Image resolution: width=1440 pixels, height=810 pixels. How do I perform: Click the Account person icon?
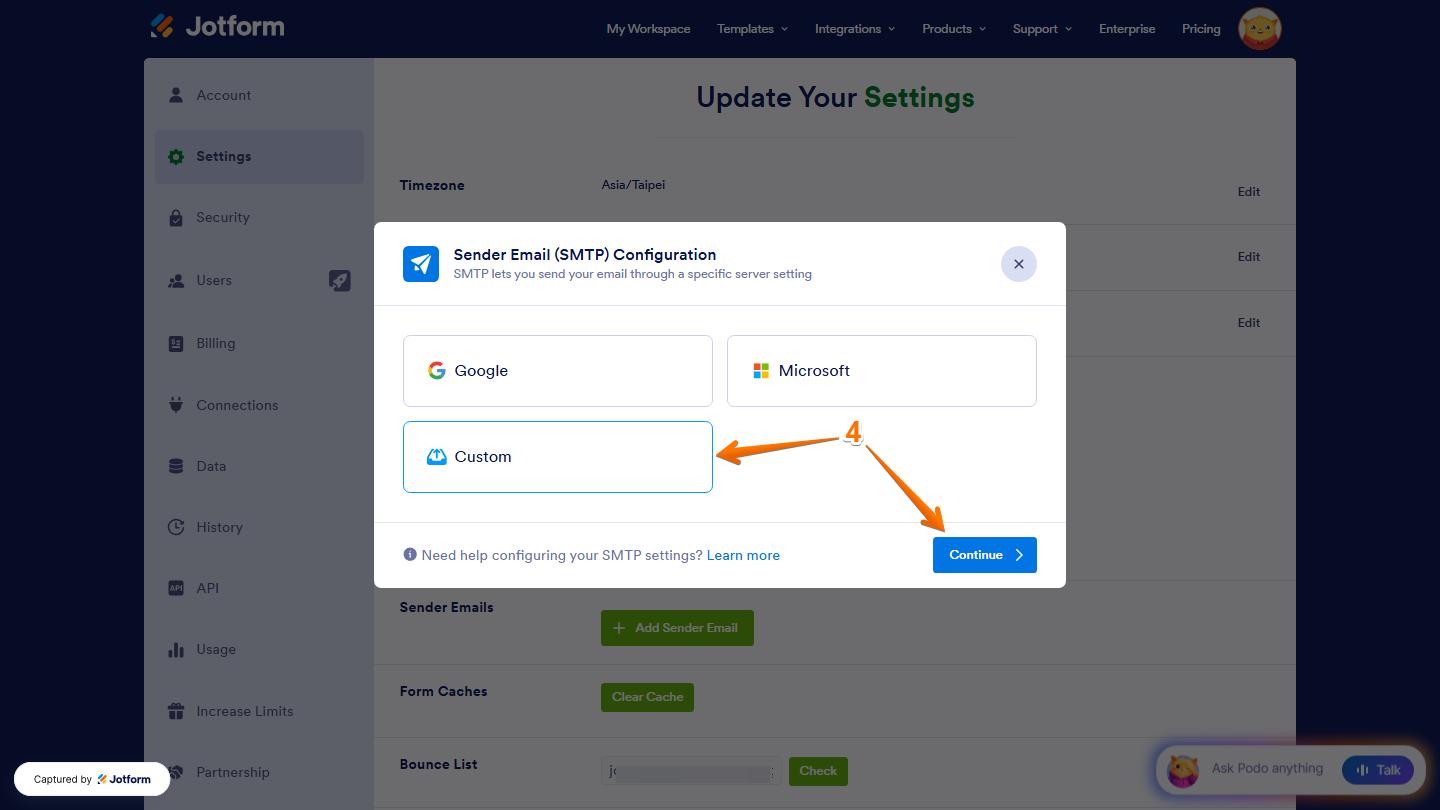176,95
